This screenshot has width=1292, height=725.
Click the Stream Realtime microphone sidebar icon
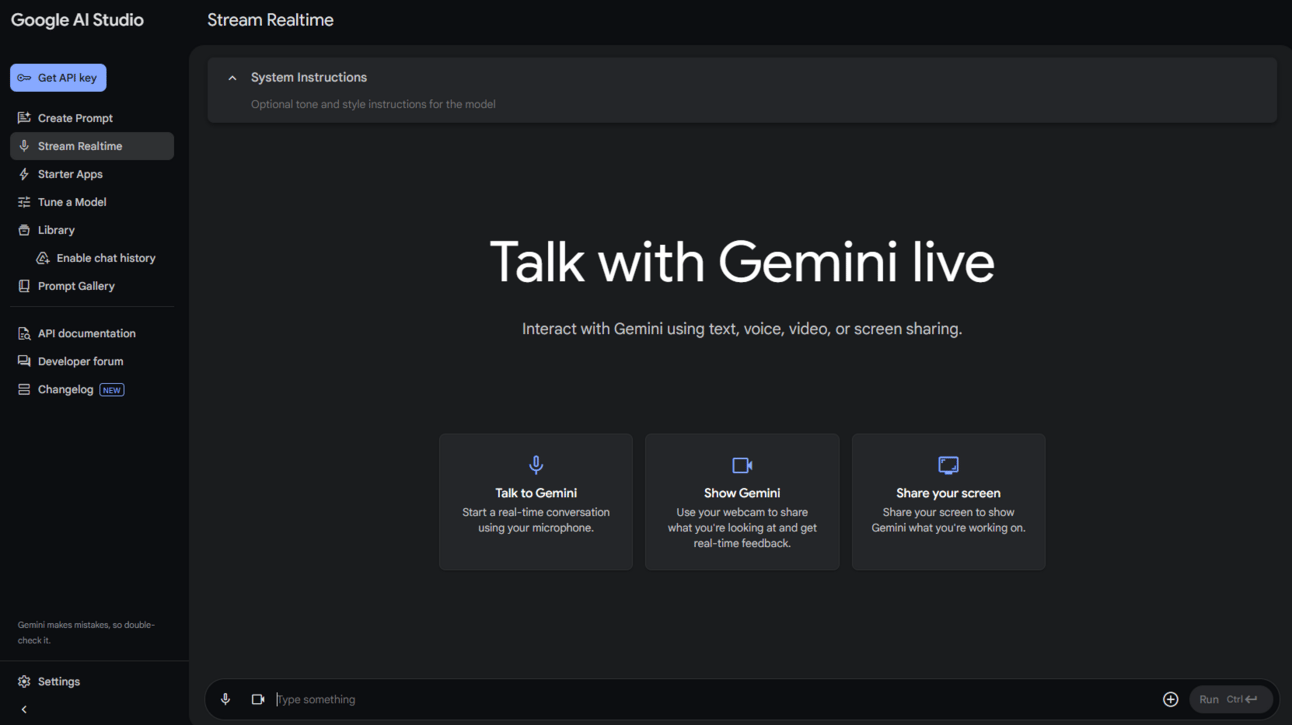point(24,146)
